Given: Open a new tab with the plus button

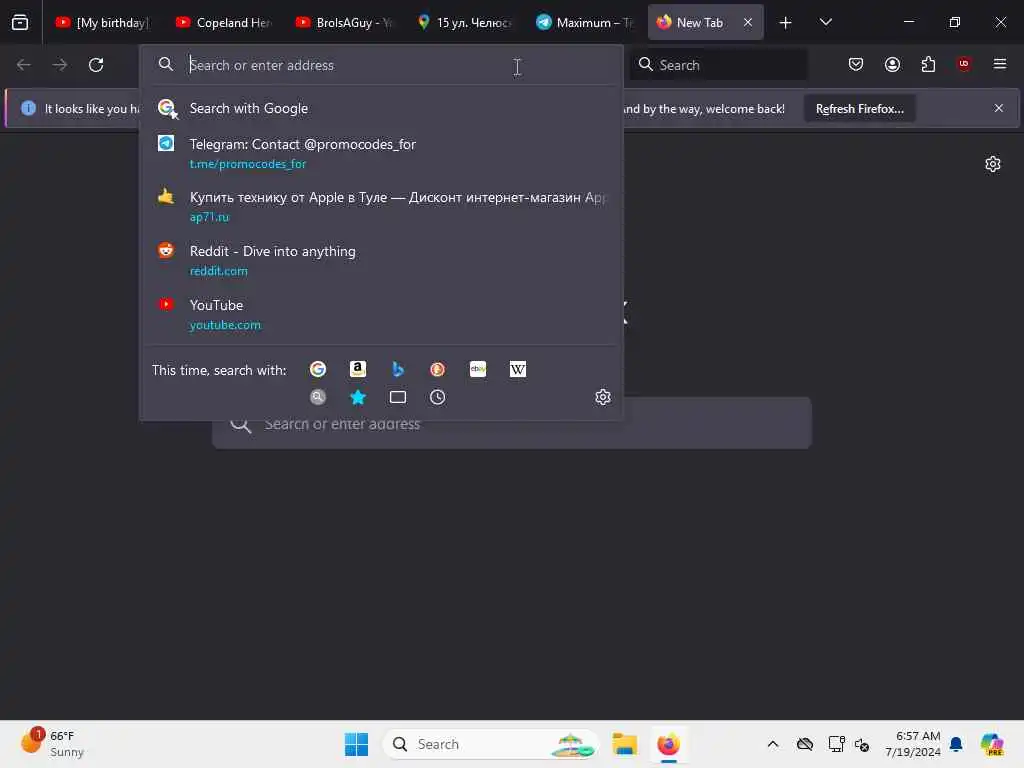Looking at the screenshot, I should (x=786, y=23).
